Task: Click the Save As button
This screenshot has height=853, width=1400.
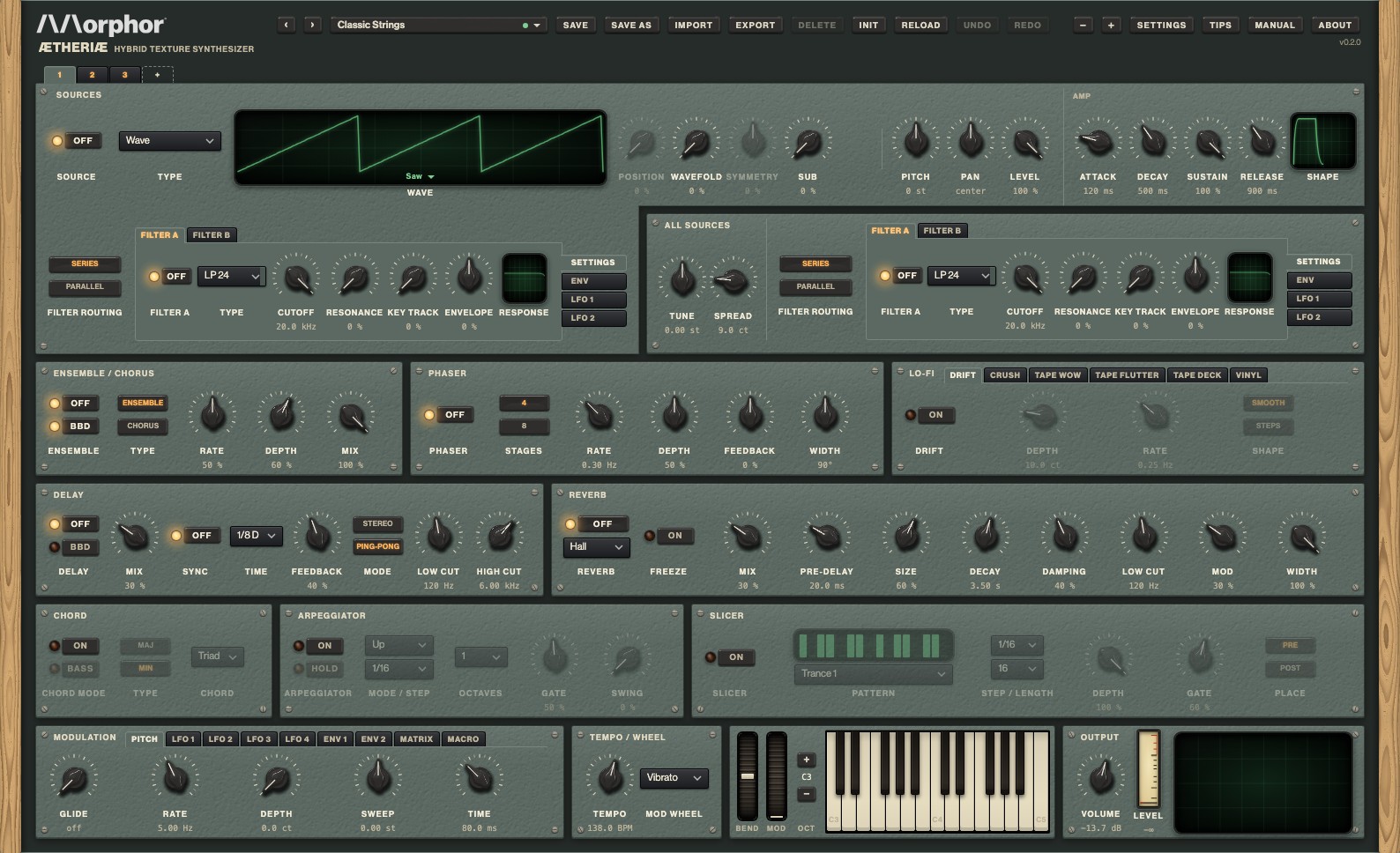Action: [x=631, y=25]
